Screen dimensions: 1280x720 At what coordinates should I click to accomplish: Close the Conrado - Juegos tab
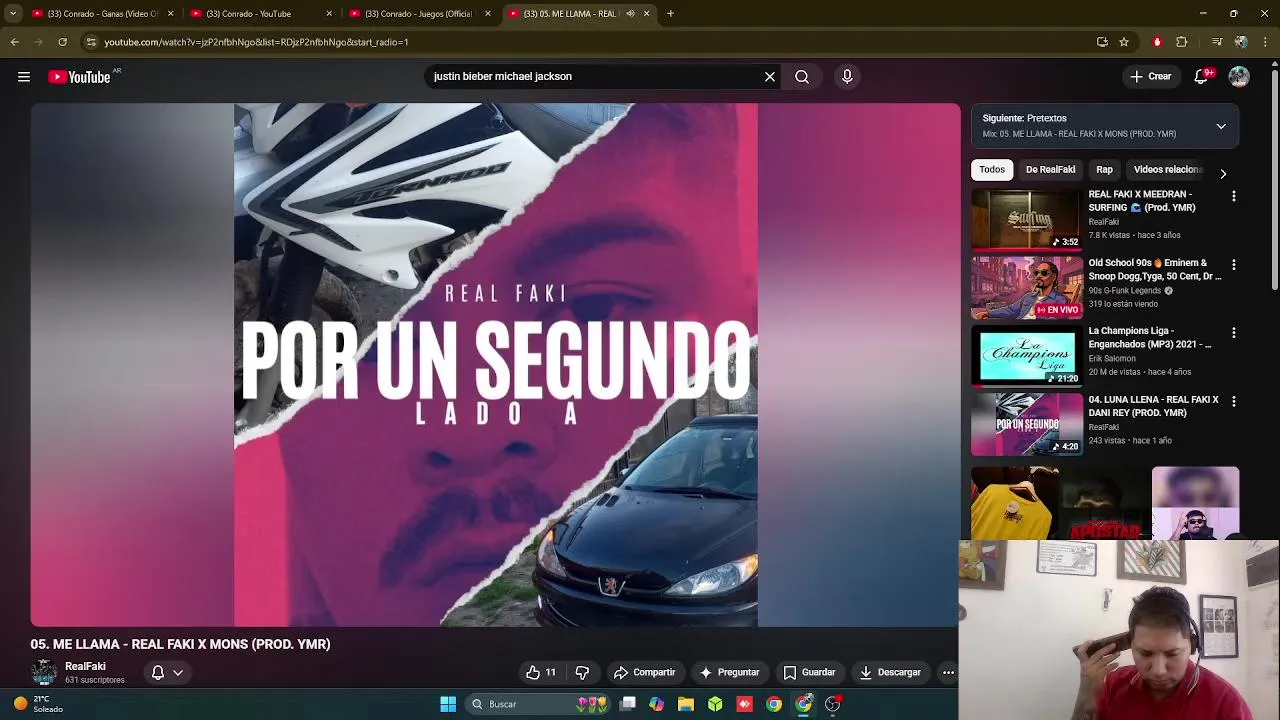click(x=488, y=14)
